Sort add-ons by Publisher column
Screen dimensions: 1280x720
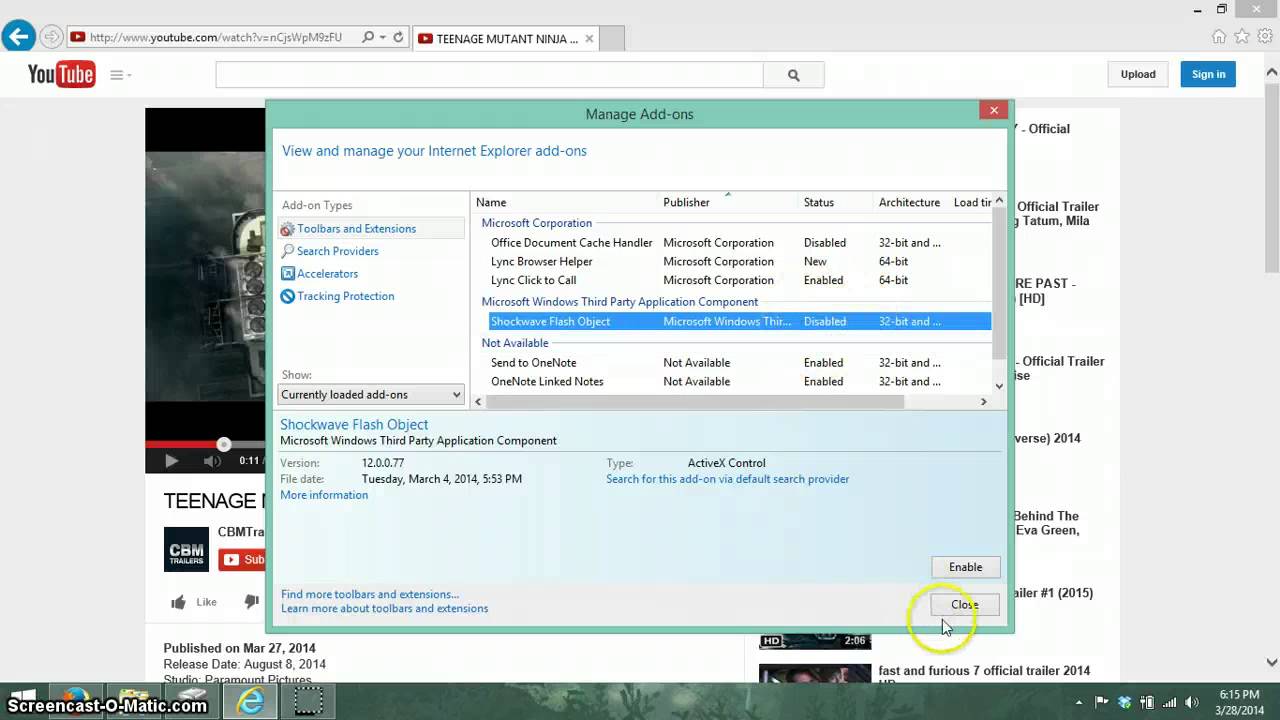coord(729,202)
